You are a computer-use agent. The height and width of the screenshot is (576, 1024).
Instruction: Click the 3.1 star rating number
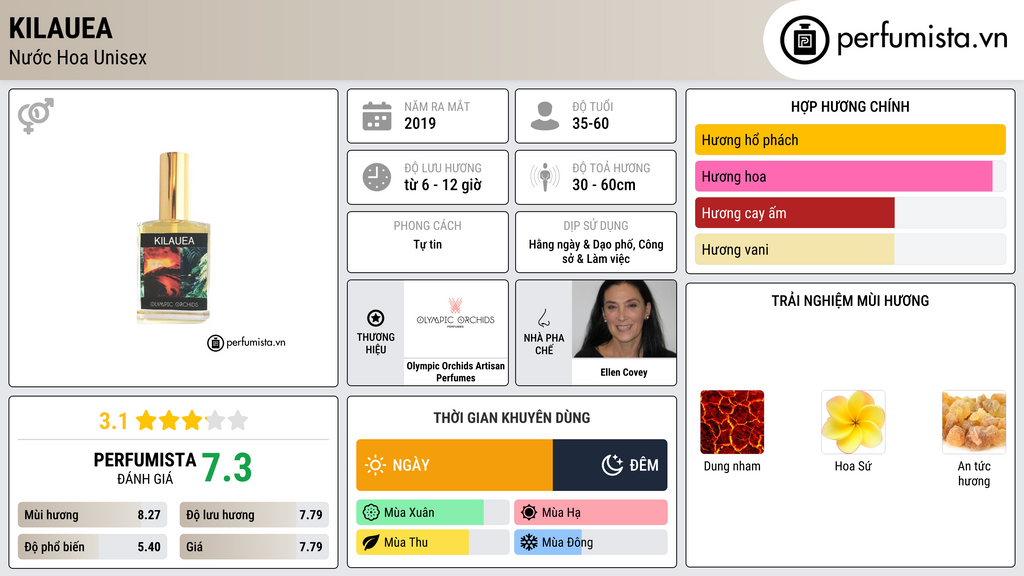[x=113, y=421]
